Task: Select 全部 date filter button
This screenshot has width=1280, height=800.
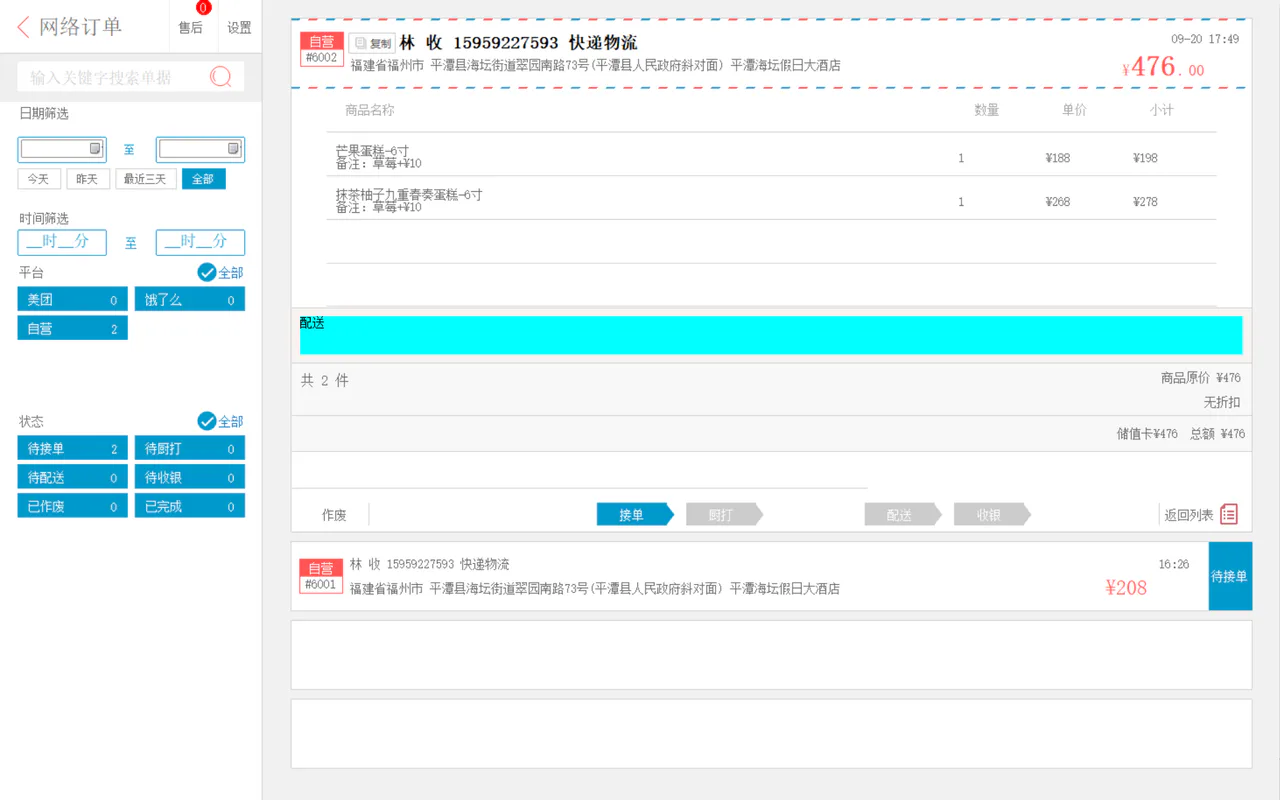Action: 203,179
